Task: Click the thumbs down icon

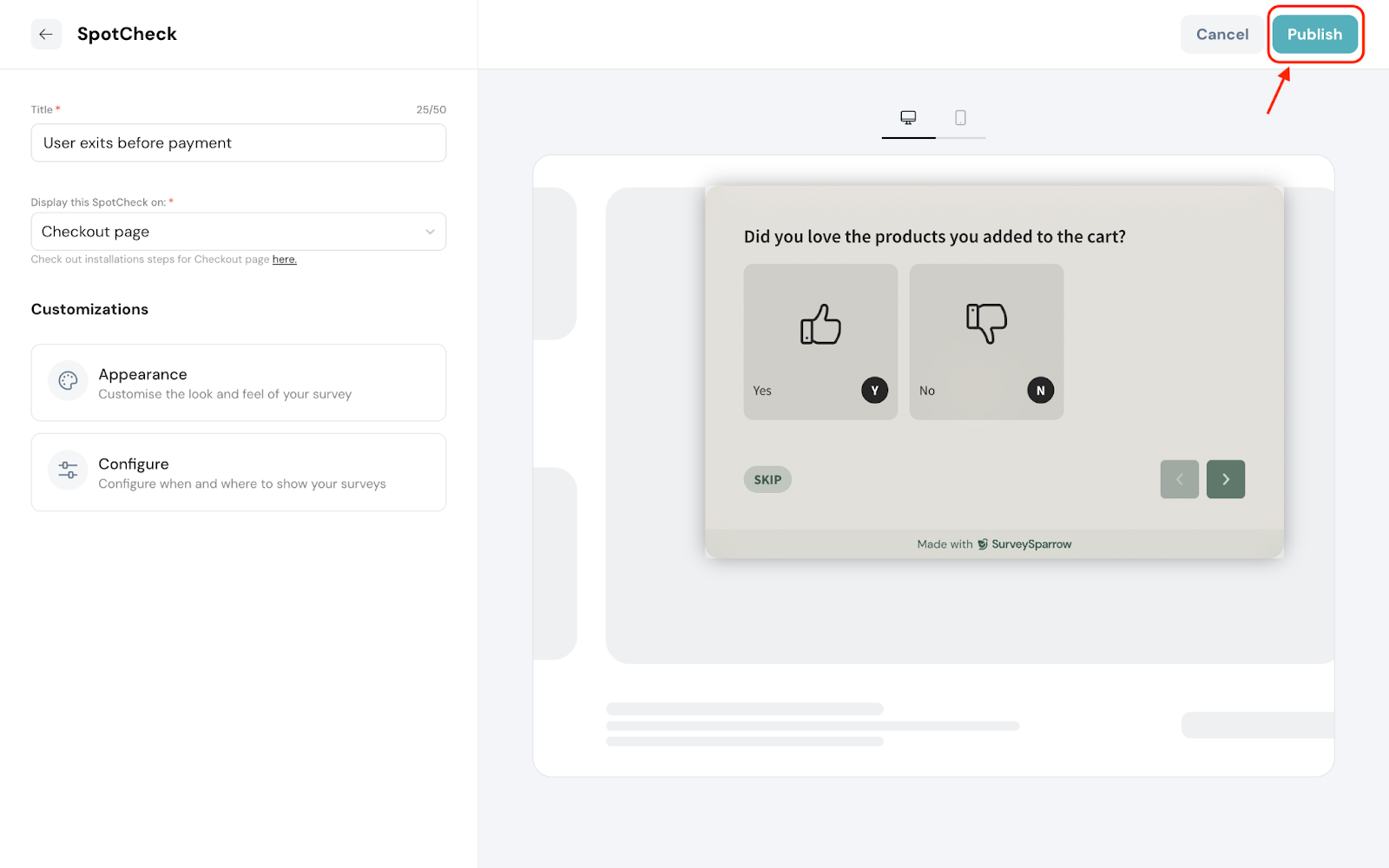Action: click(986, 323)
